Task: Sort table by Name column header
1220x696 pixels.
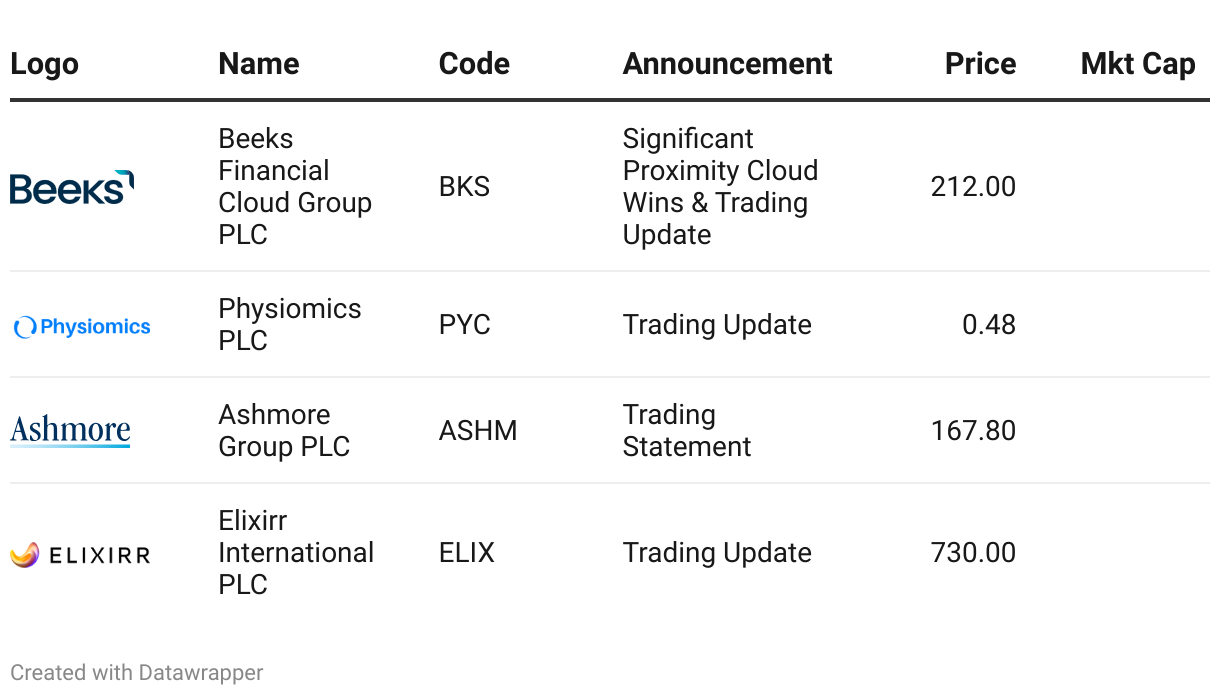Action: (x=259, y=64)
